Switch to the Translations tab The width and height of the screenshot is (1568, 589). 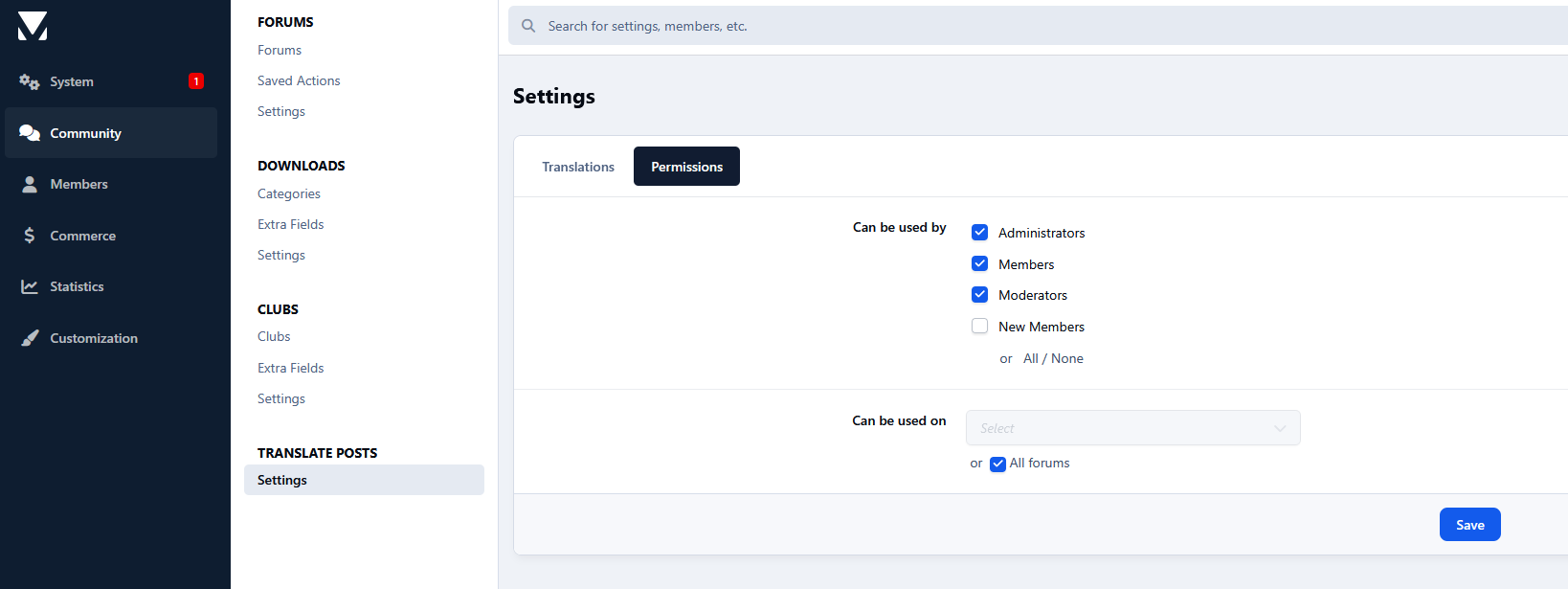[x=578, y=167]
